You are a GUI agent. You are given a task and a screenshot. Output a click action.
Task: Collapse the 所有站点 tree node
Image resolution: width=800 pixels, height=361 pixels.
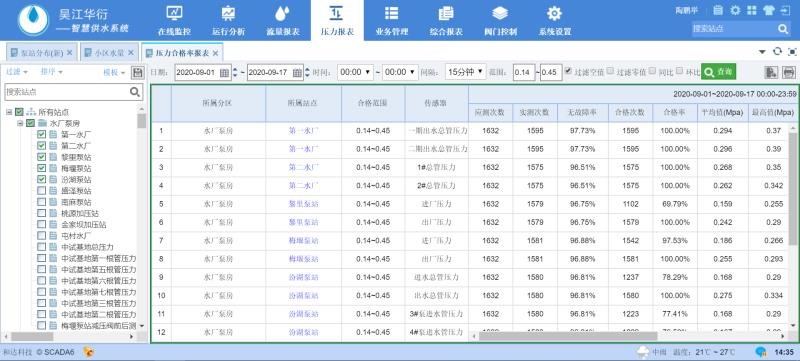click(x=9, y=112)
